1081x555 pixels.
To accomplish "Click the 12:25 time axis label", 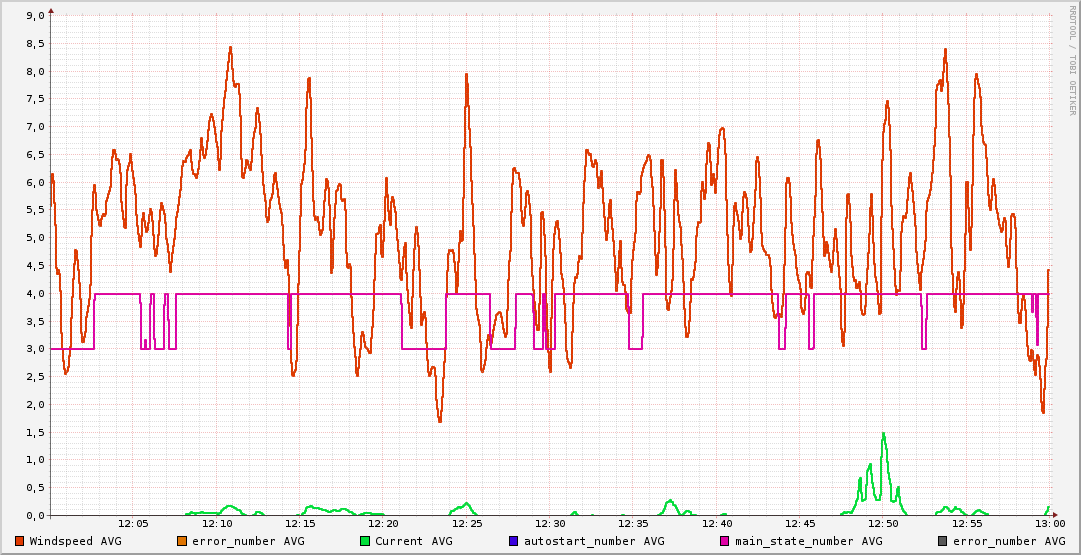I will [466, 523].
